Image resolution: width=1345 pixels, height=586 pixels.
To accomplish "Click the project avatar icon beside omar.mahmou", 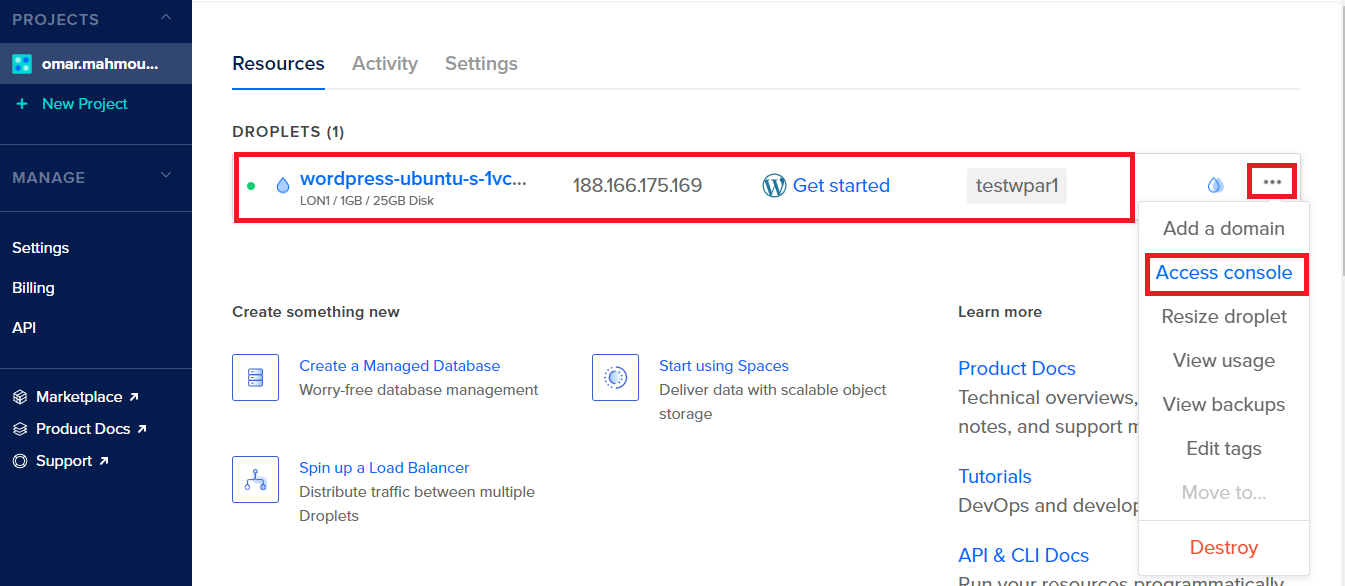I will click(x=22, y=64).
